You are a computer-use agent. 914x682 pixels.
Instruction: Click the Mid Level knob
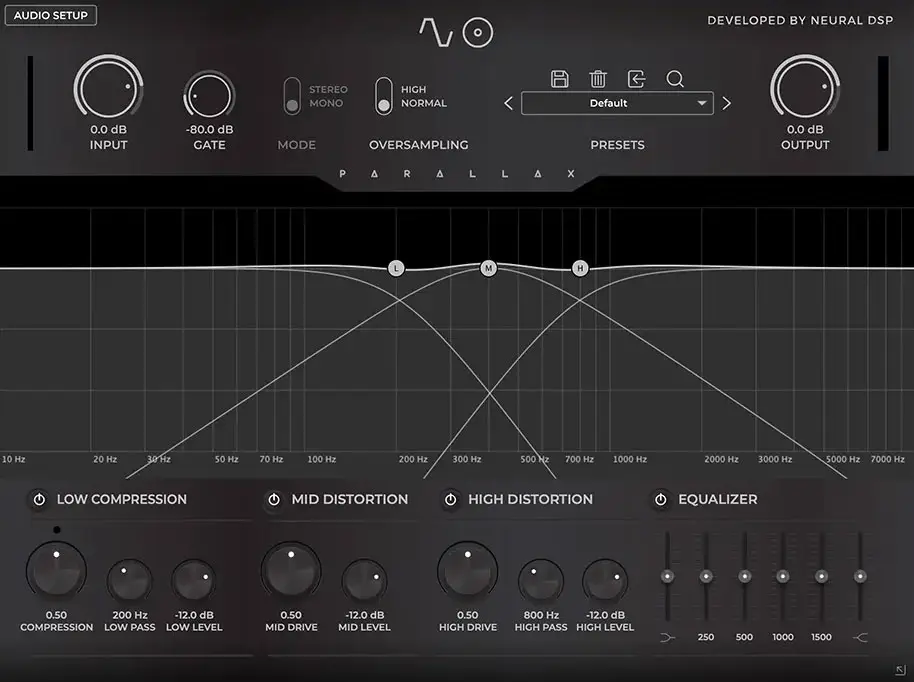tap(364, 581)
